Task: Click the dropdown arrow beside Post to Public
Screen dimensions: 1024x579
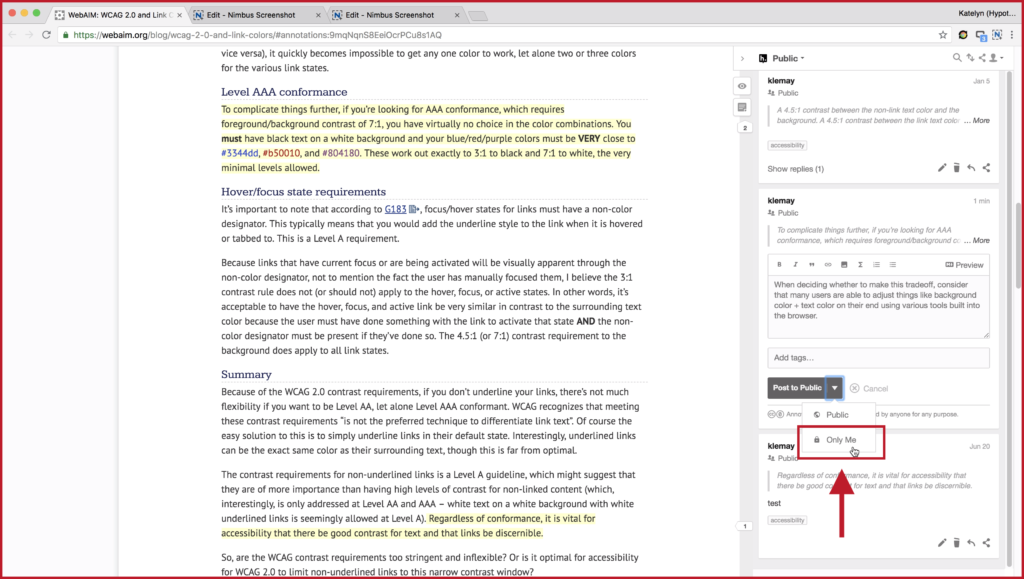Action: [x=835, y=388]
